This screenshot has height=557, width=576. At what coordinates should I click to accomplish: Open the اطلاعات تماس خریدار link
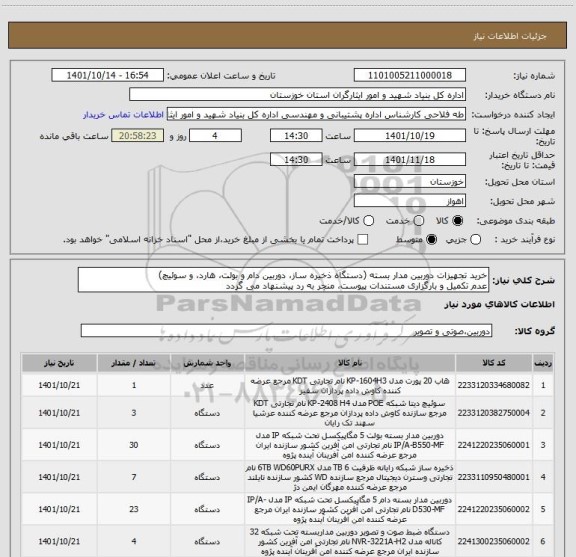coord(123,115)
